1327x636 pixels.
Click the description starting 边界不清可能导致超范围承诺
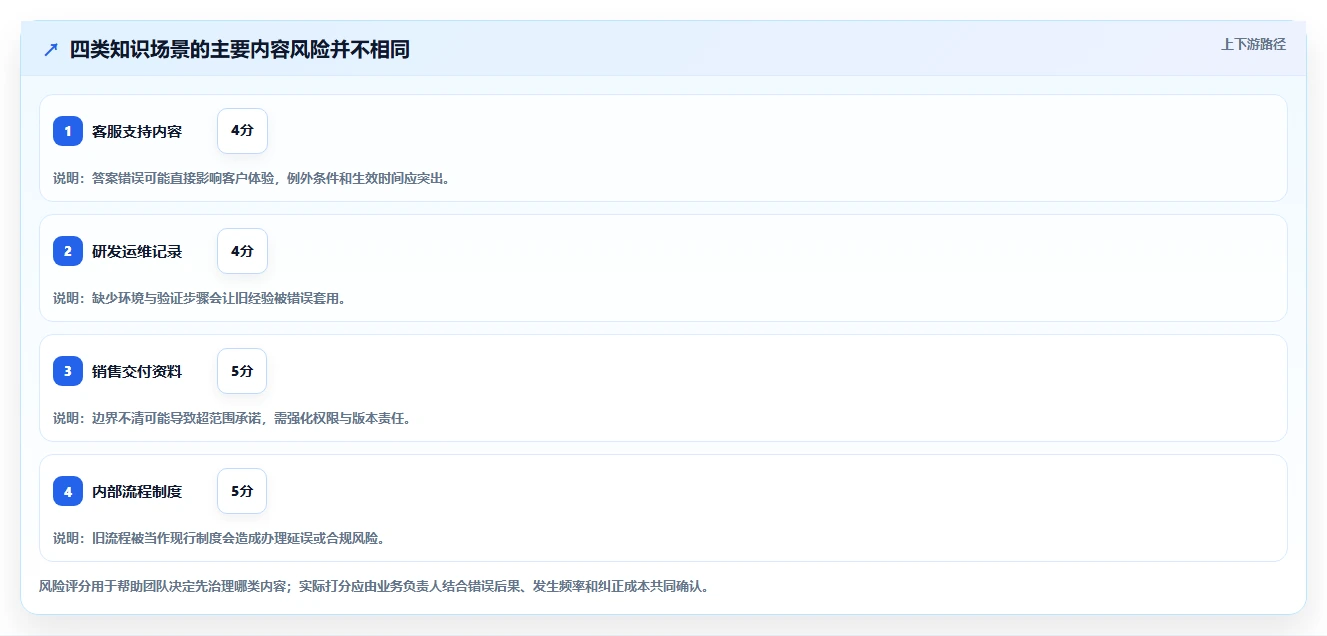click(x=232, y=418)
